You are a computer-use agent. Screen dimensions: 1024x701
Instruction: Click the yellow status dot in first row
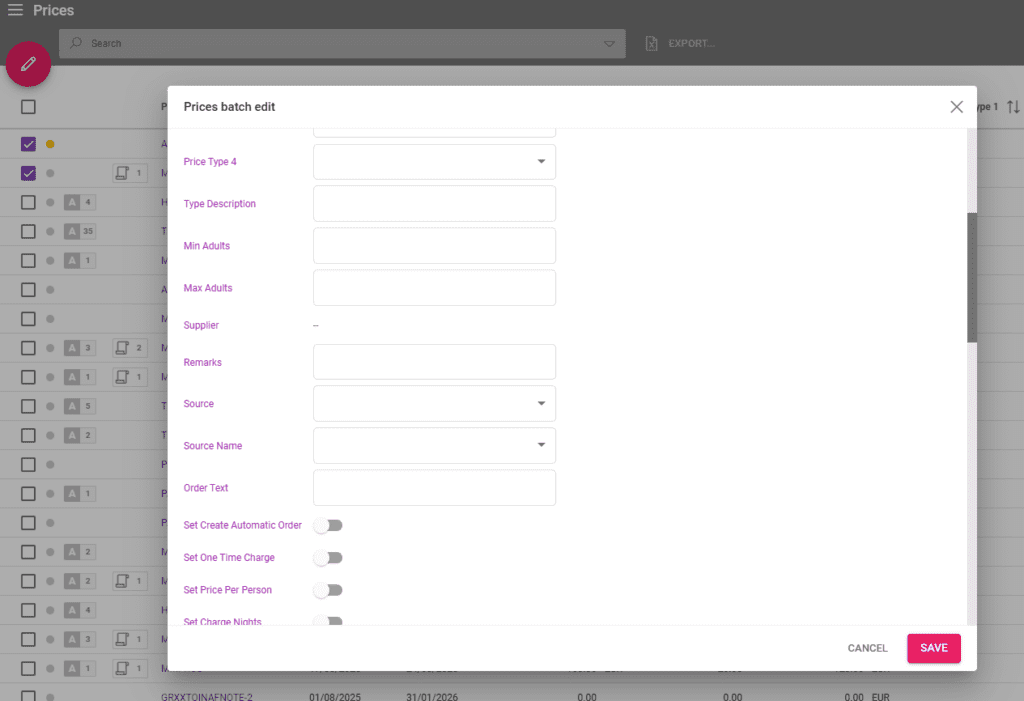(x=50, y=144)
